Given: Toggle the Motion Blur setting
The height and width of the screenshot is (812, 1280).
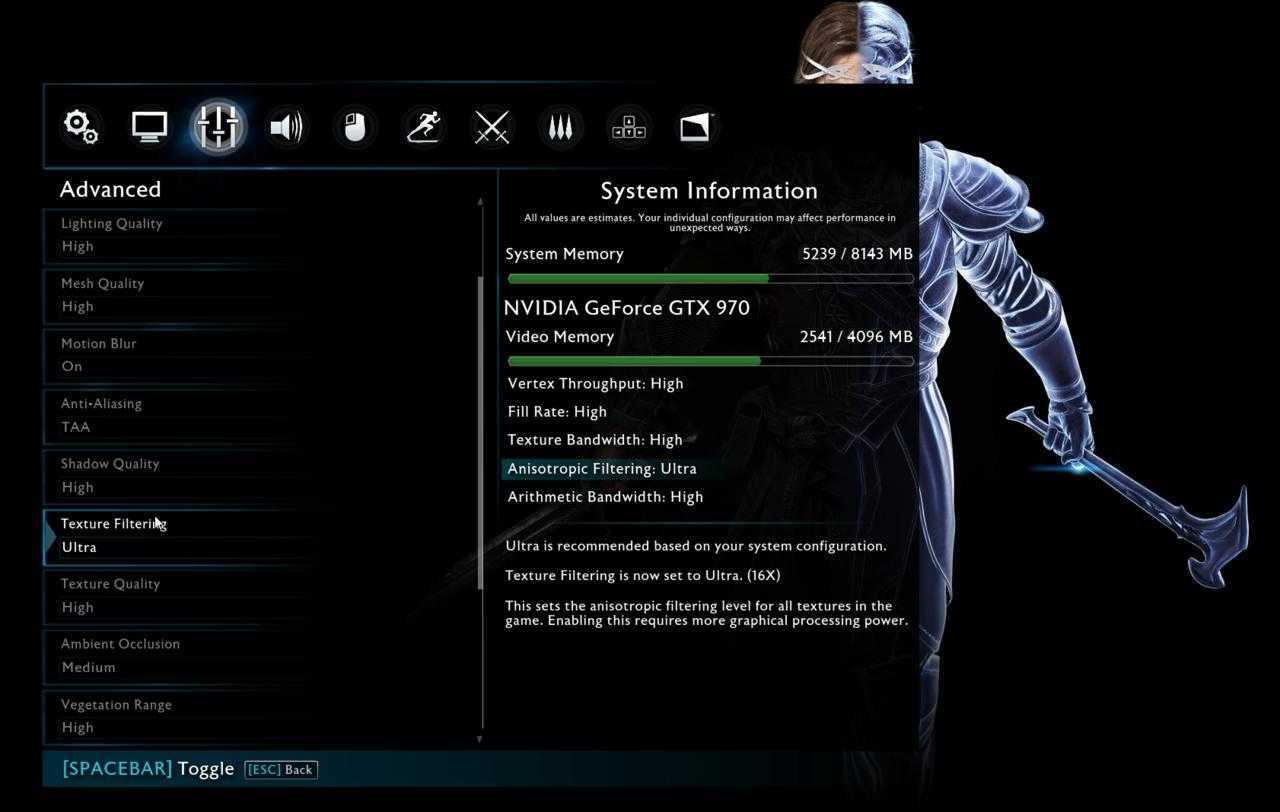Looking at the screenshot, I should point(170,355).
